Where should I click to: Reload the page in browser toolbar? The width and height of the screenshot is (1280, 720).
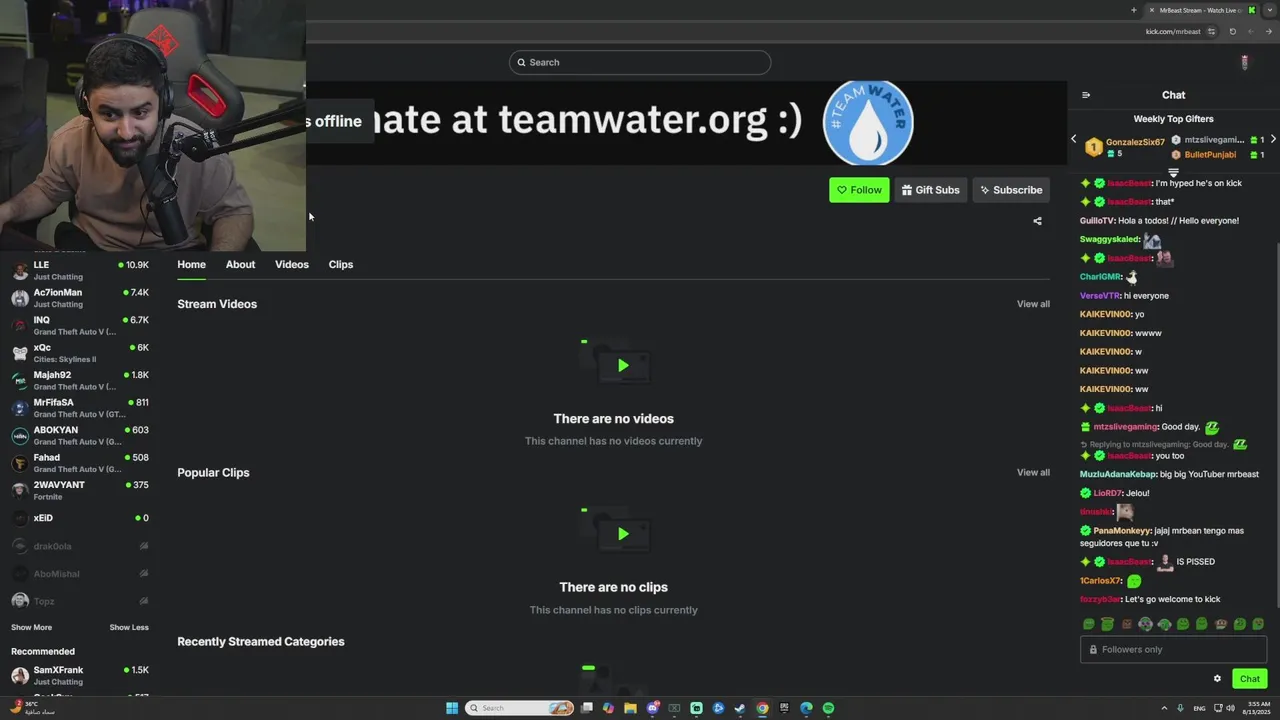pos(1232,31)
